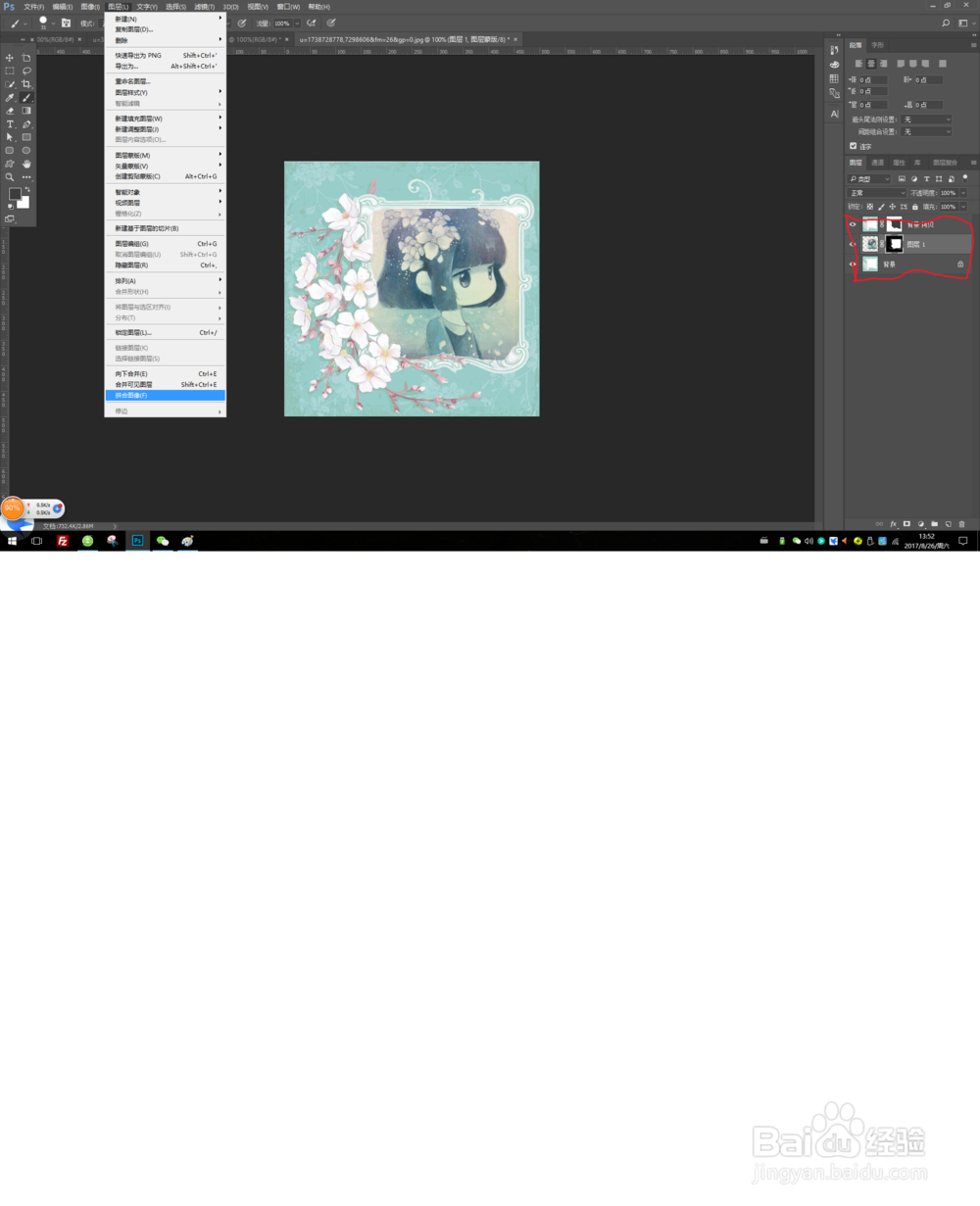Select the Ellipse shape tool
Screen dimensions: 980x1206
(26, 150)
